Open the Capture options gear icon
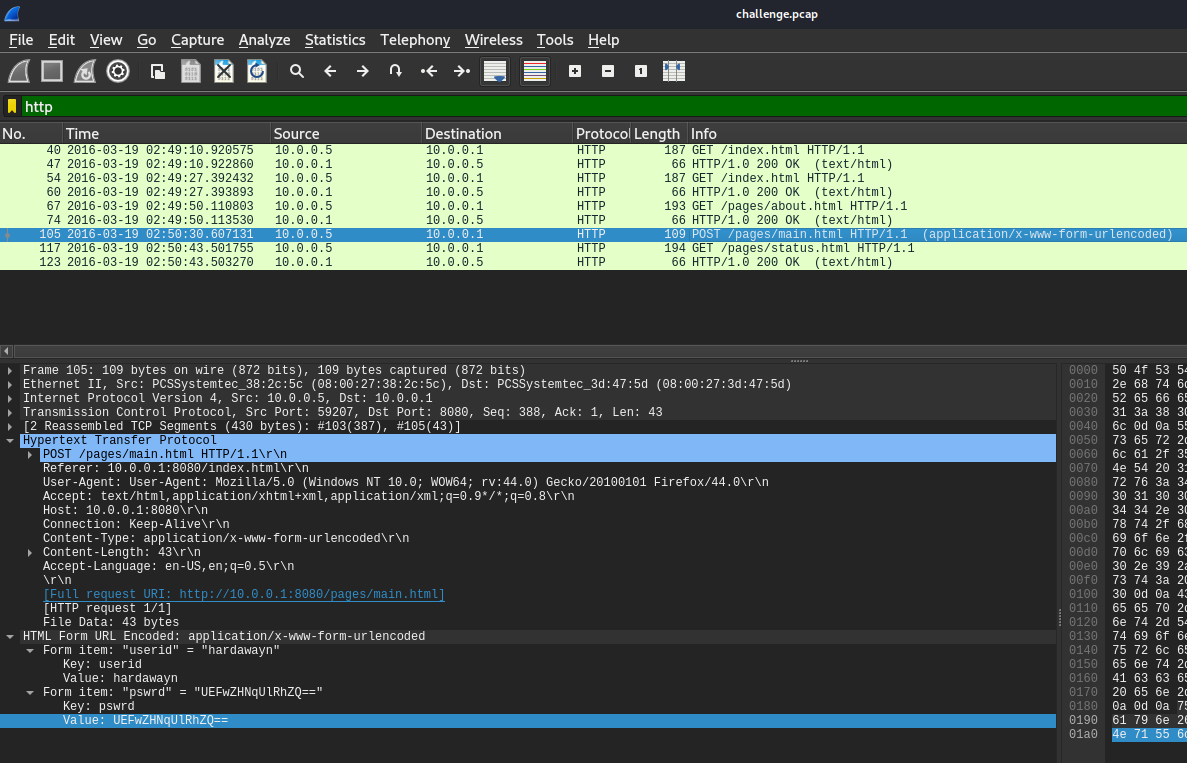Image resolution: width=1187 pixels, height=763 pixels. 118,71
